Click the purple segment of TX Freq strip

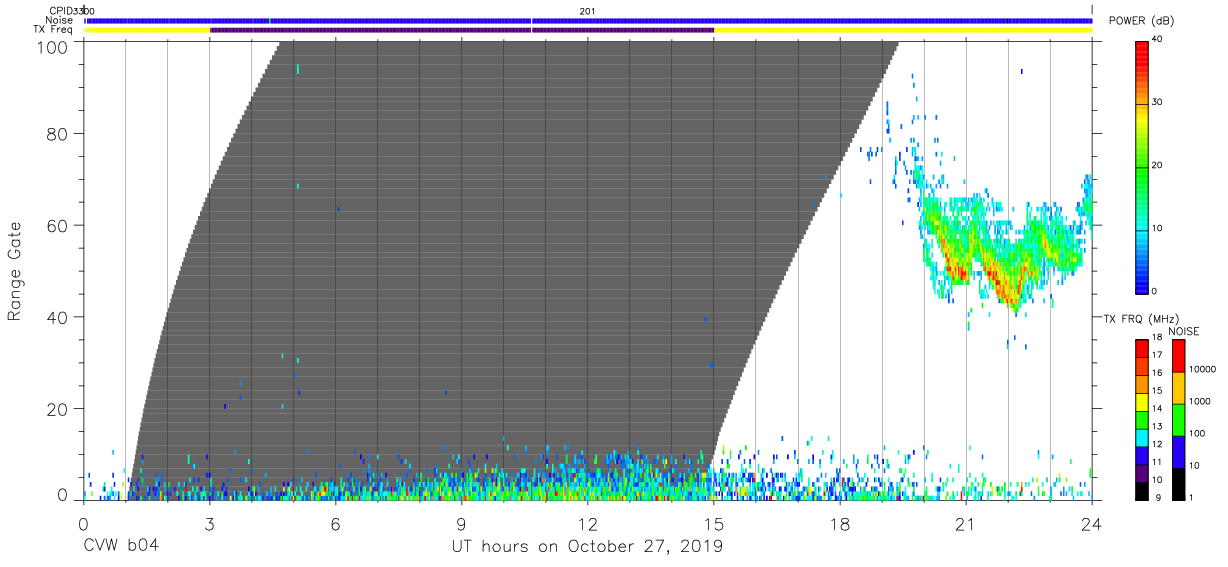tap(462, 30)
